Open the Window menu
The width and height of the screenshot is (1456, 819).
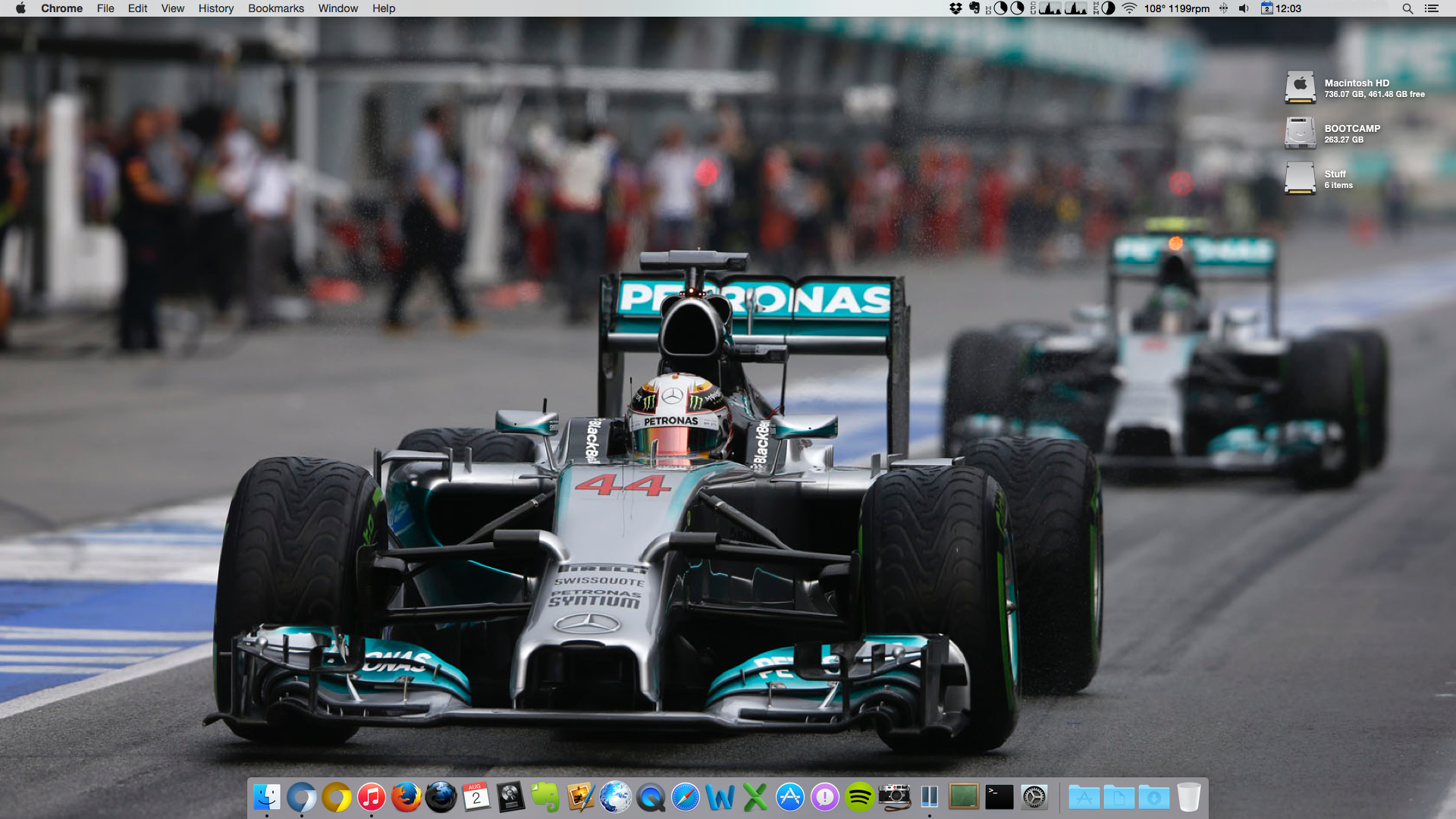[338, 8]
